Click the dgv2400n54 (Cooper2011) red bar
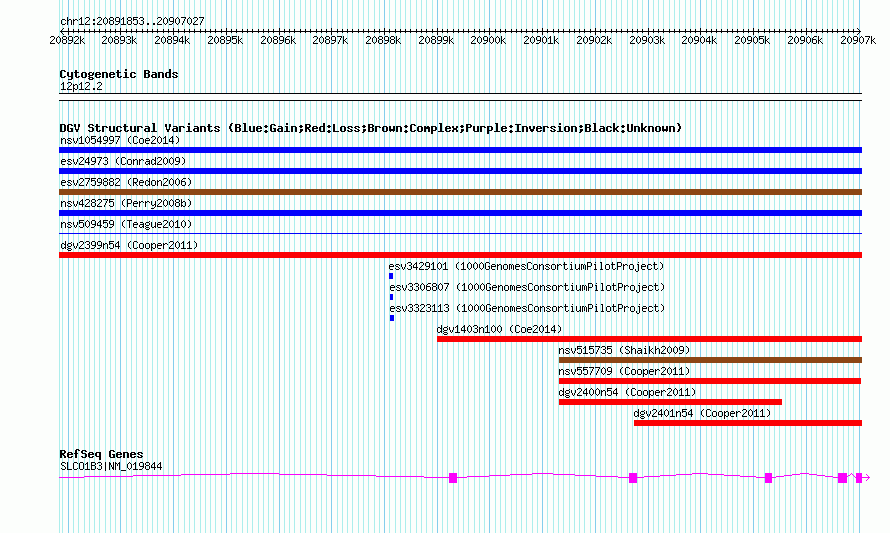 tap(670, 402)
